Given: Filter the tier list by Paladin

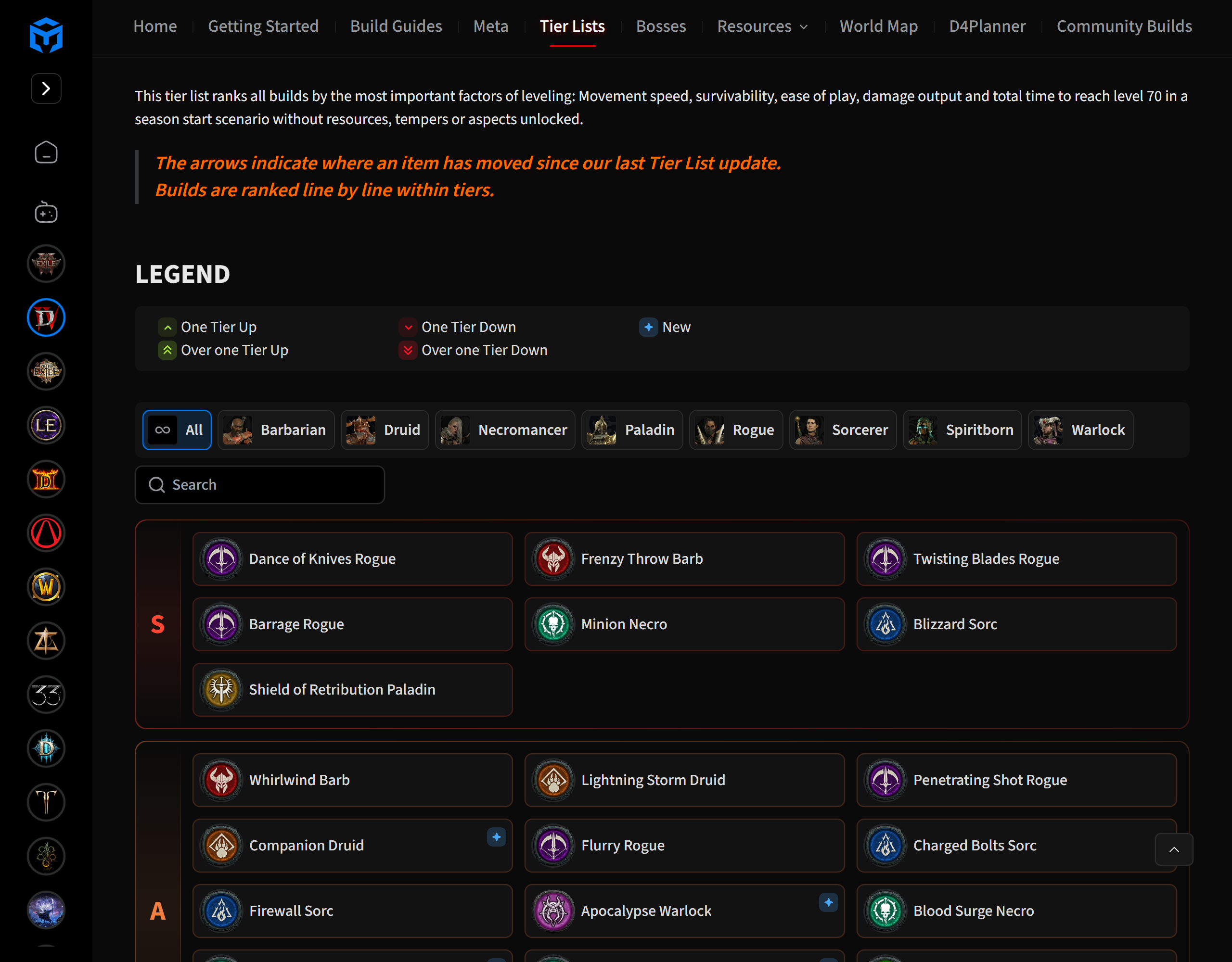Looking at the screenshot, I should pyautogui.click(x=632, y=430).
